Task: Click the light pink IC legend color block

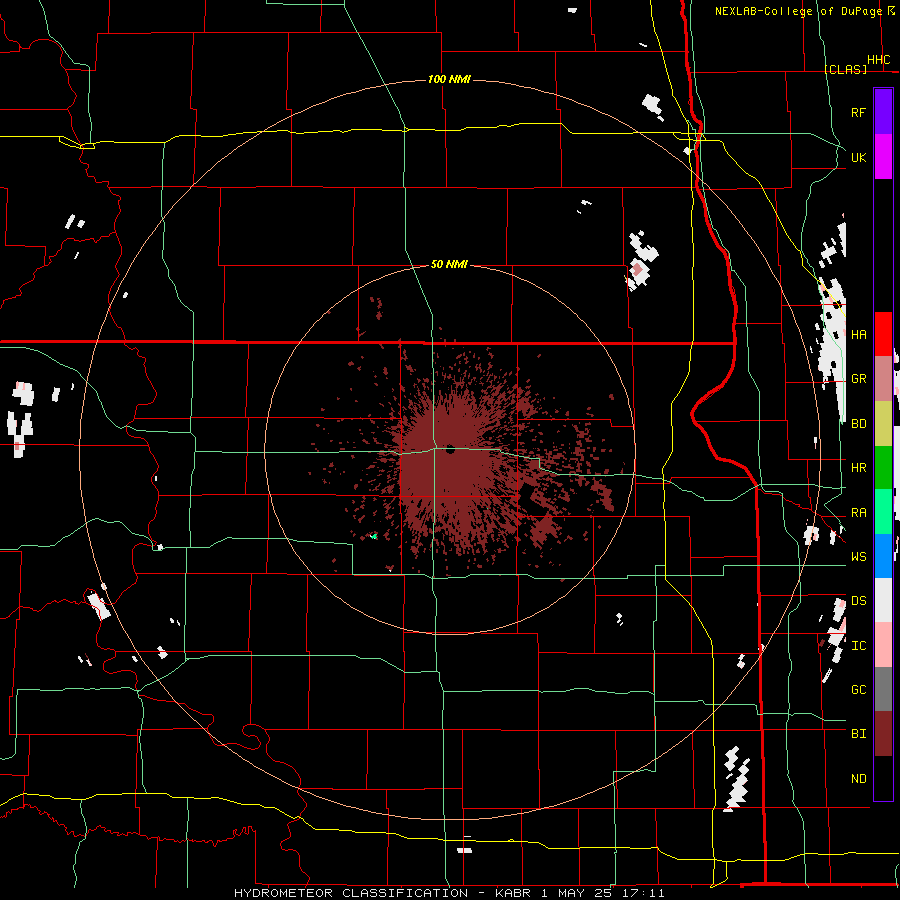Action: click(x=883, y=645)
